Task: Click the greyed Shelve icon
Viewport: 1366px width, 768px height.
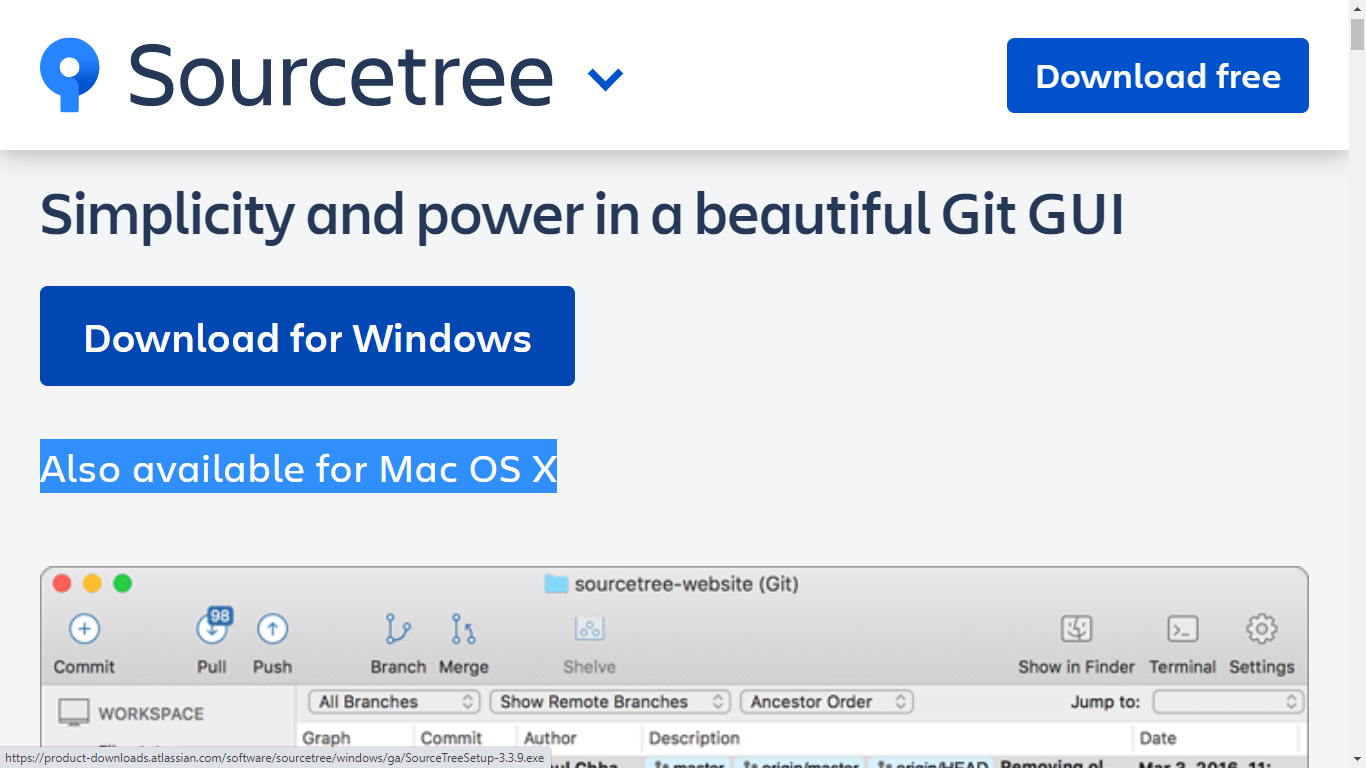Action: (x=589, y=629)
